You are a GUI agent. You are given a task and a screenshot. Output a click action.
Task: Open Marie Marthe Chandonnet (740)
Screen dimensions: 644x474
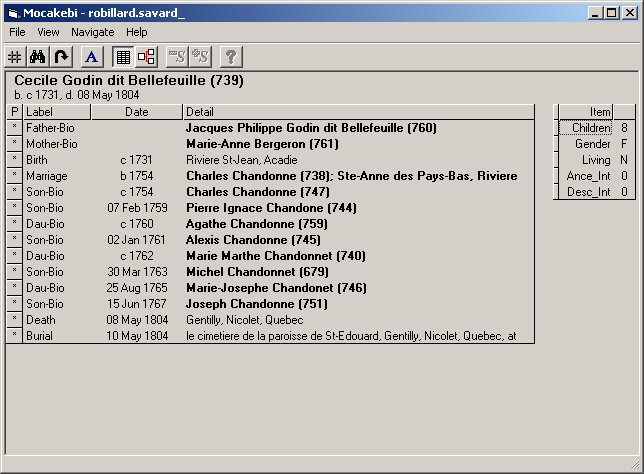(x=276, y=256)
